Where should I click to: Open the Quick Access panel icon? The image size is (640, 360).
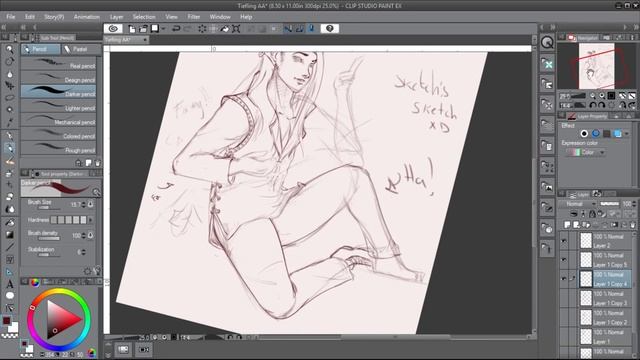[x=547, y=42]
